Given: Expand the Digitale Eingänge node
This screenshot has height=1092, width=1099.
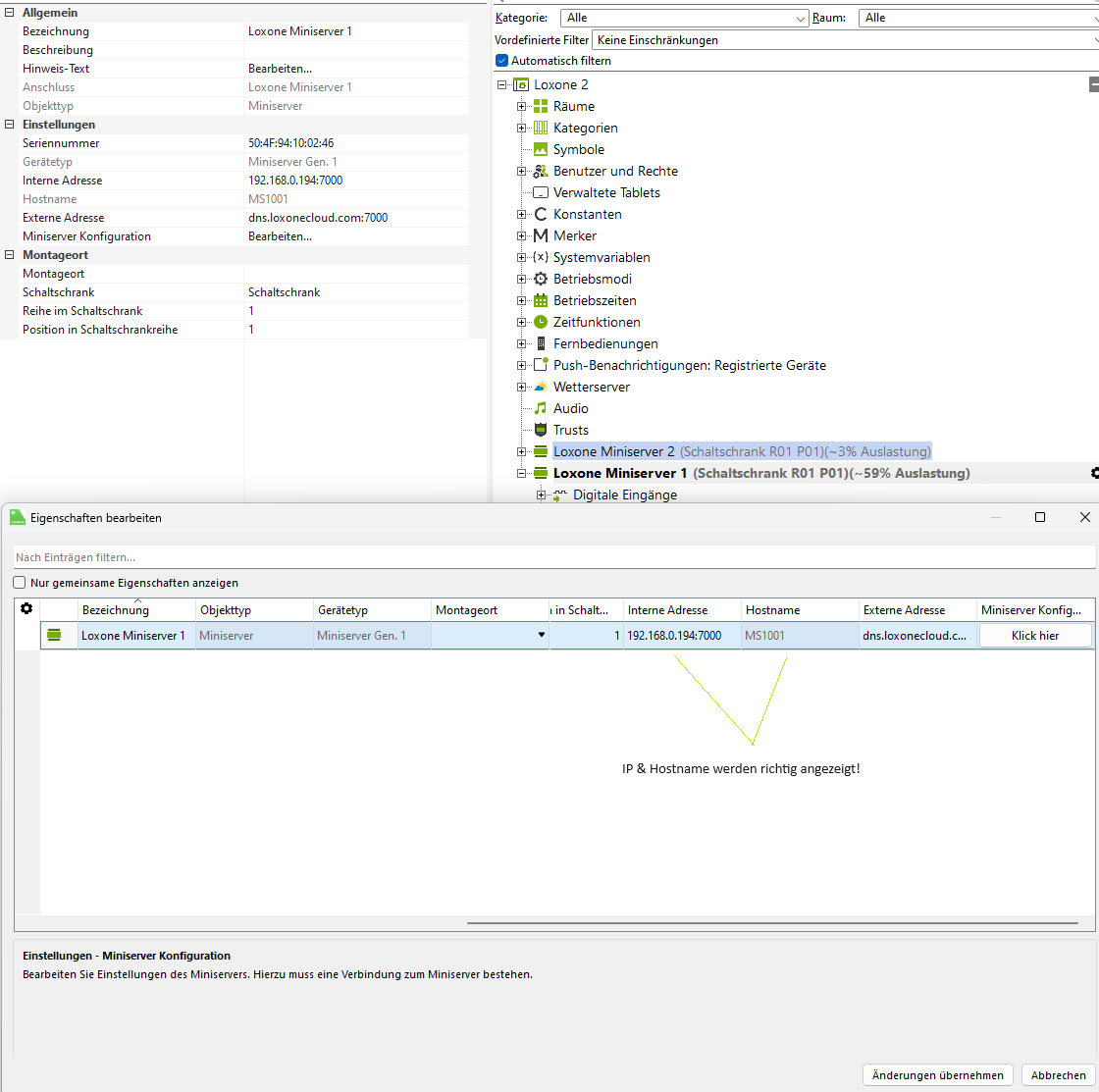Looking at the screenshot, I should click(541, 495).
